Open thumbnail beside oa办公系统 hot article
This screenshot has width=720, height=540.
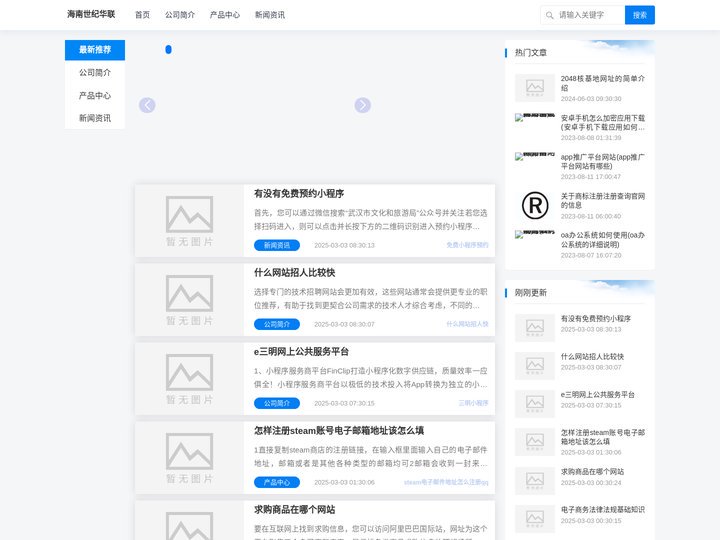point(534,234)
